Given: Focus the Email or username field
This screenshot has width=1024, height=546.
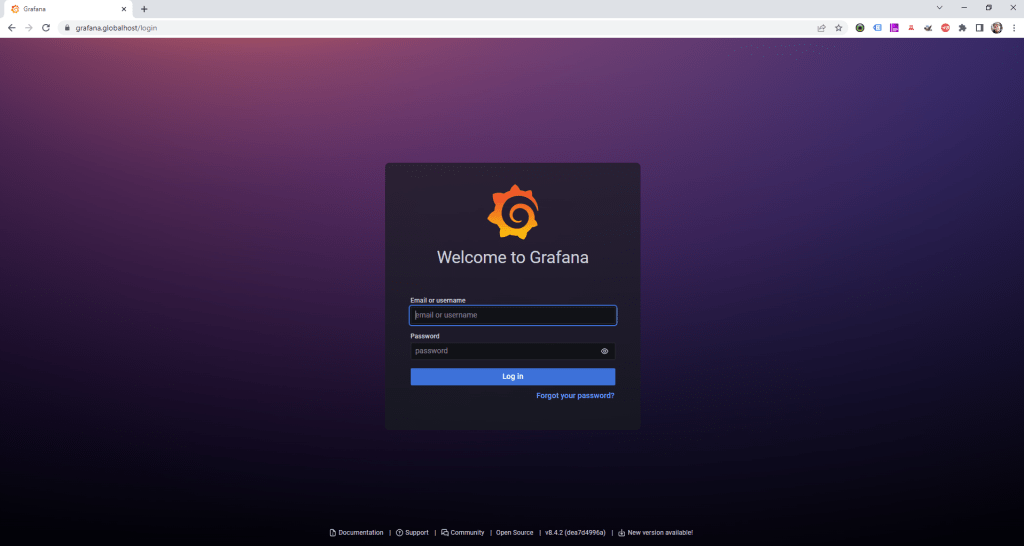Looking at the screenshot, I should tap(513, 315).
